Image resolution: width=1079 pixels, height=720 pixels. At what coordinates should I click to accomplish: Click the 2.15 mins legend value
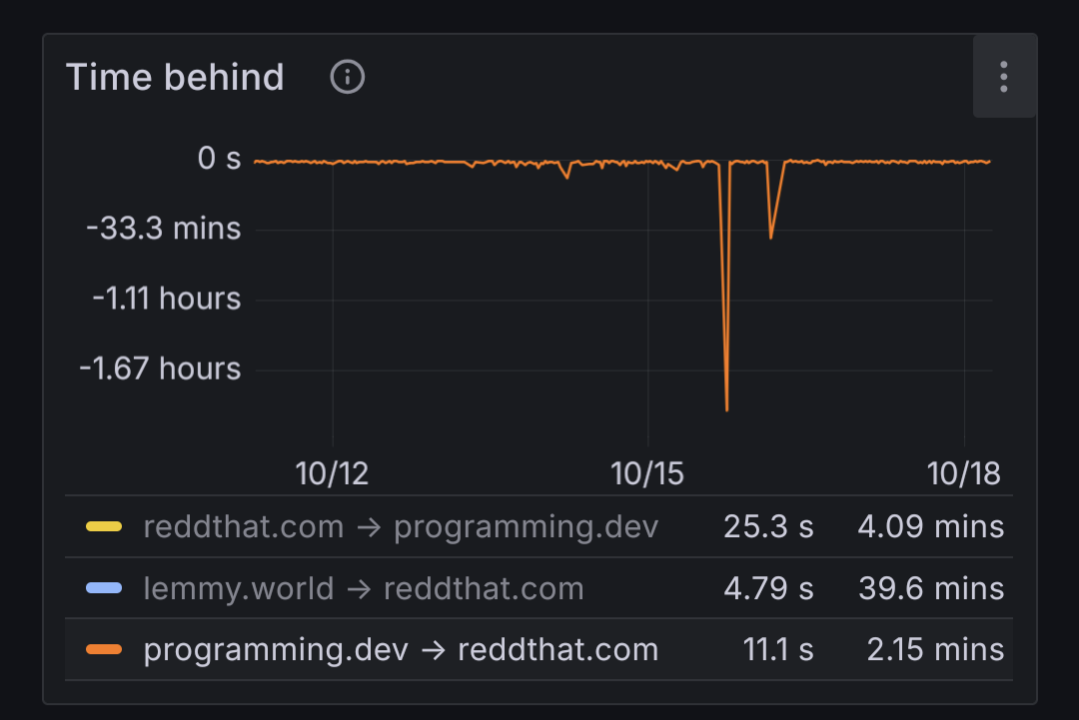[935, 649]
